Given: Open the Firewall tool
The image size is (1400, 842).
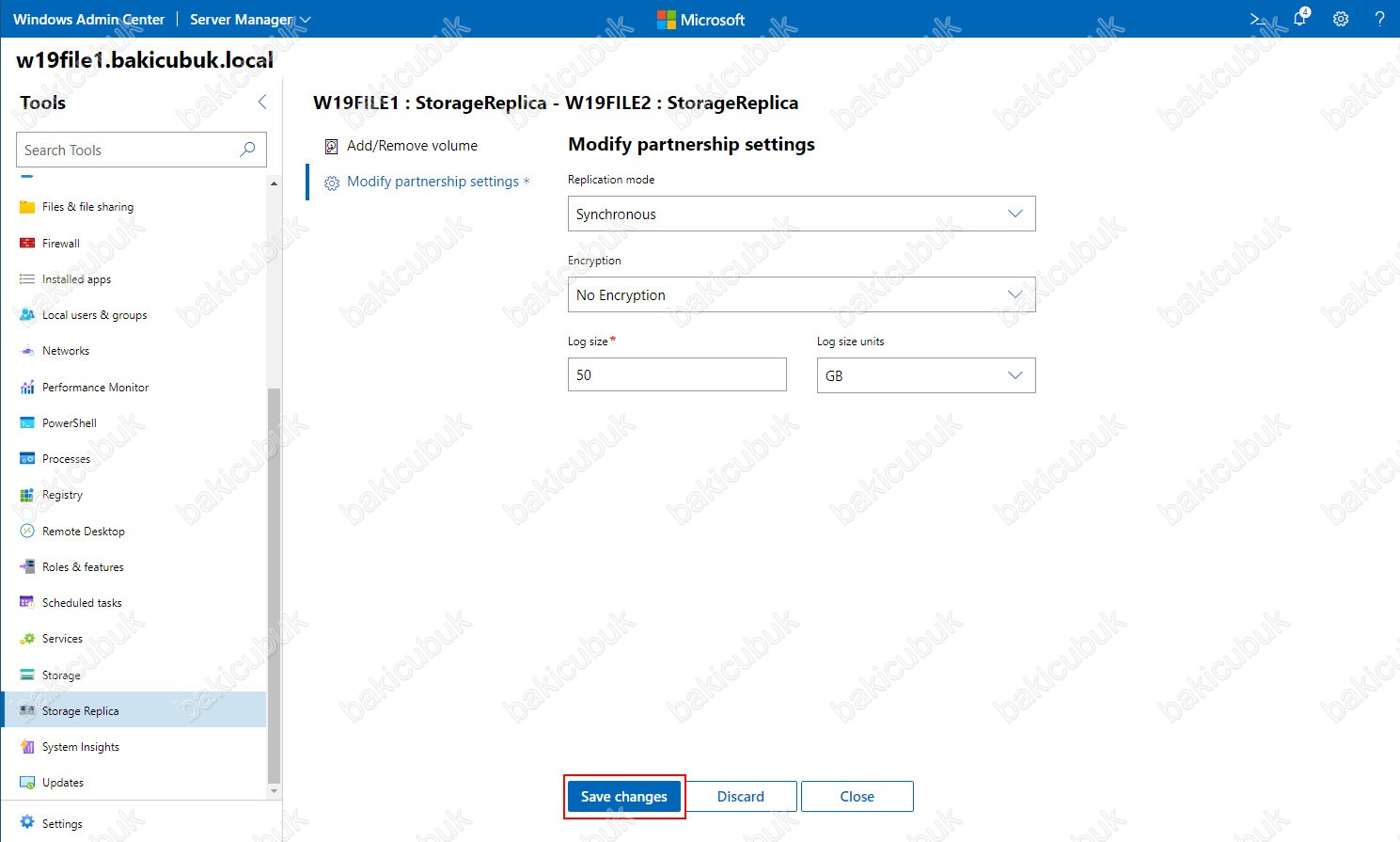Looking at the screenshot, I should 134,244.
